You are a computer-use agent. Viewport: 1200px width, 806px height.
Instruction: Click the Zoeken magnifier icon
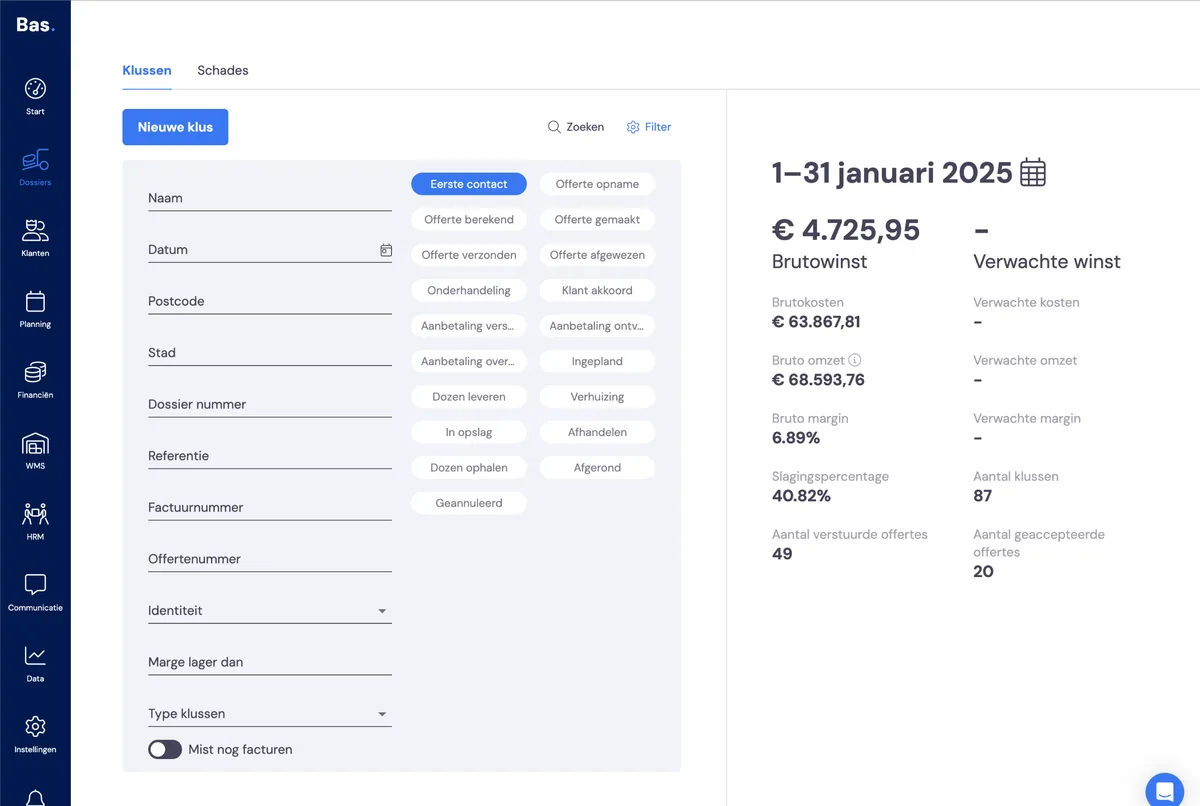coord(554,127)
